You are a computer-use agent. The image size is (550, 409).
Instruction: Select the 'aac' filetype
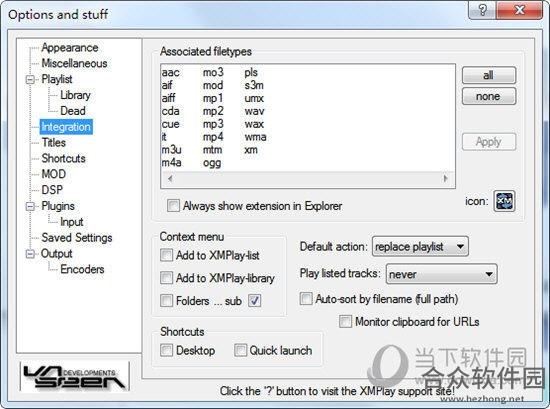pyautogui.click(x=170, y=72)
